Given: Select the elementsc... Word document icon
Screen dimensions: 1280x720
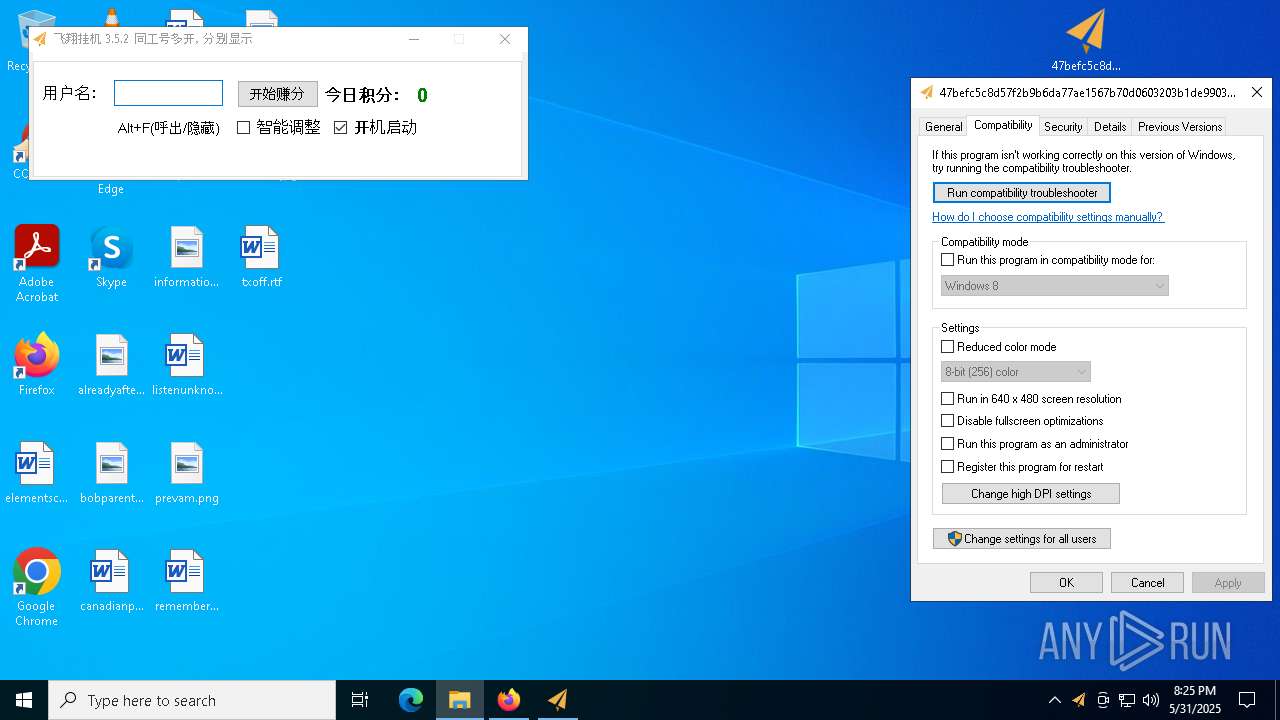Looking at the screenshot, I should coord(36,472).
